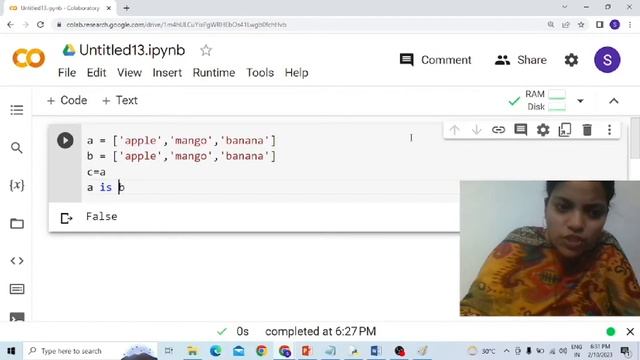Open a new browser tab

pyautogui.click(x=126, y=8)
